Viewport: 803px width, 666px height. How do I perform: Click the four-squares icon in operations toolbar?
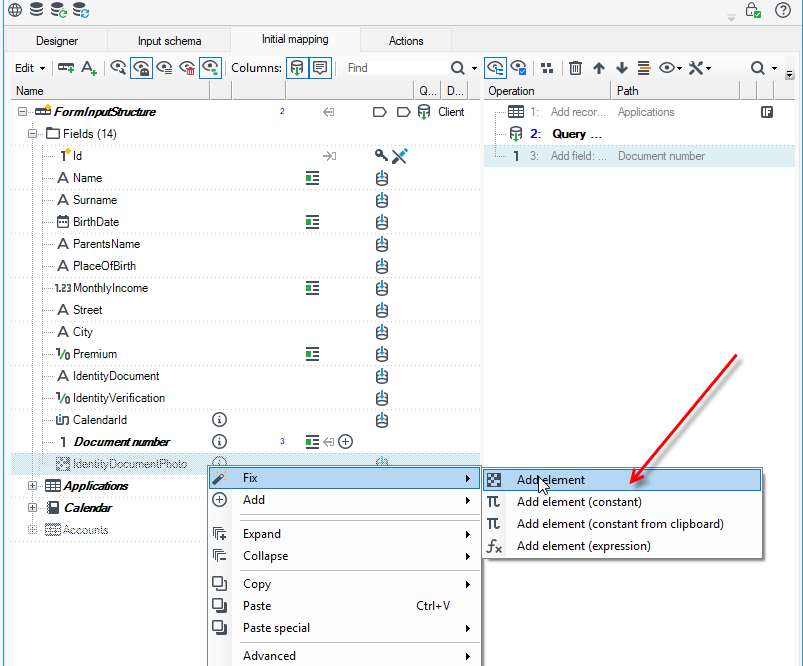click(547, 68)
